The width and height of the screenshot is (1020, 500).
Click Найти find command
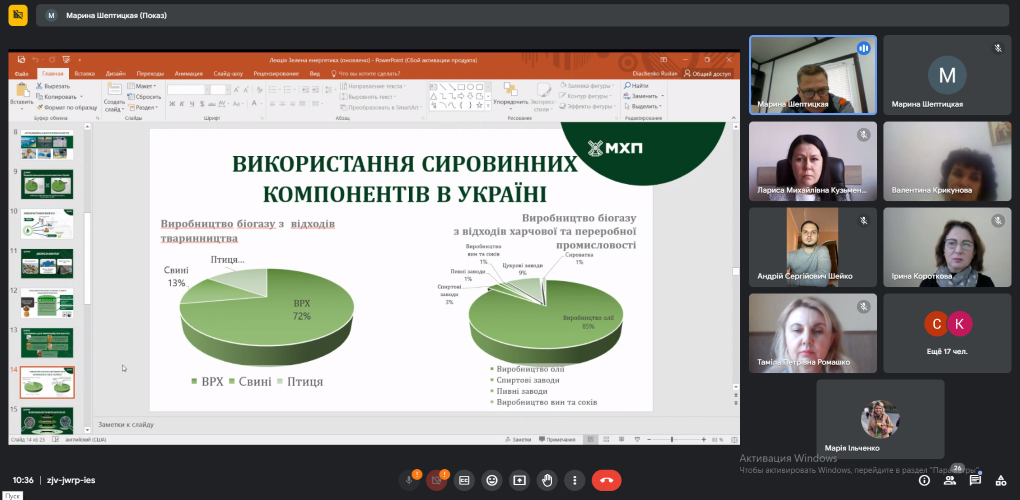(x=636, y=86)
